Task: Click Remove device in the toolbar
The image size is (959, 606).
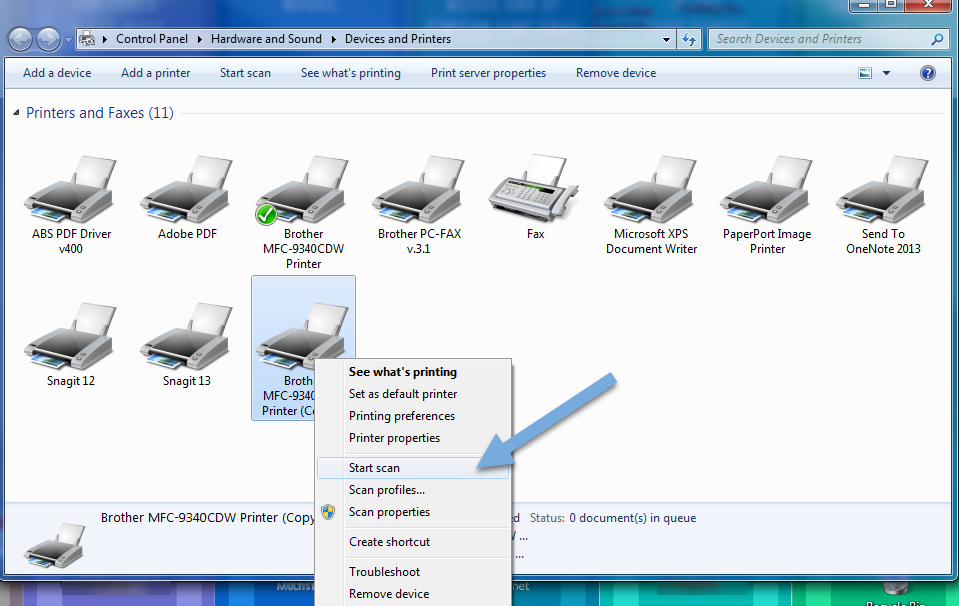Action: pos(616,73)
